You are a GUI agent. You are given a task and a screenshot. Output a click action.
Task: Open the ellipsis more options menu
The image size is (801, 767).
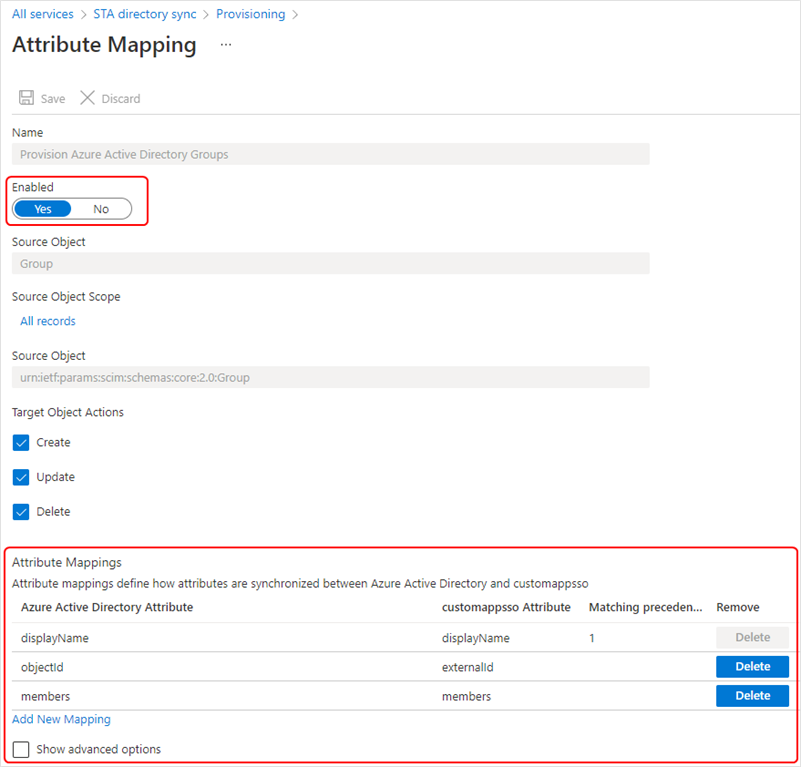point(226,45)
